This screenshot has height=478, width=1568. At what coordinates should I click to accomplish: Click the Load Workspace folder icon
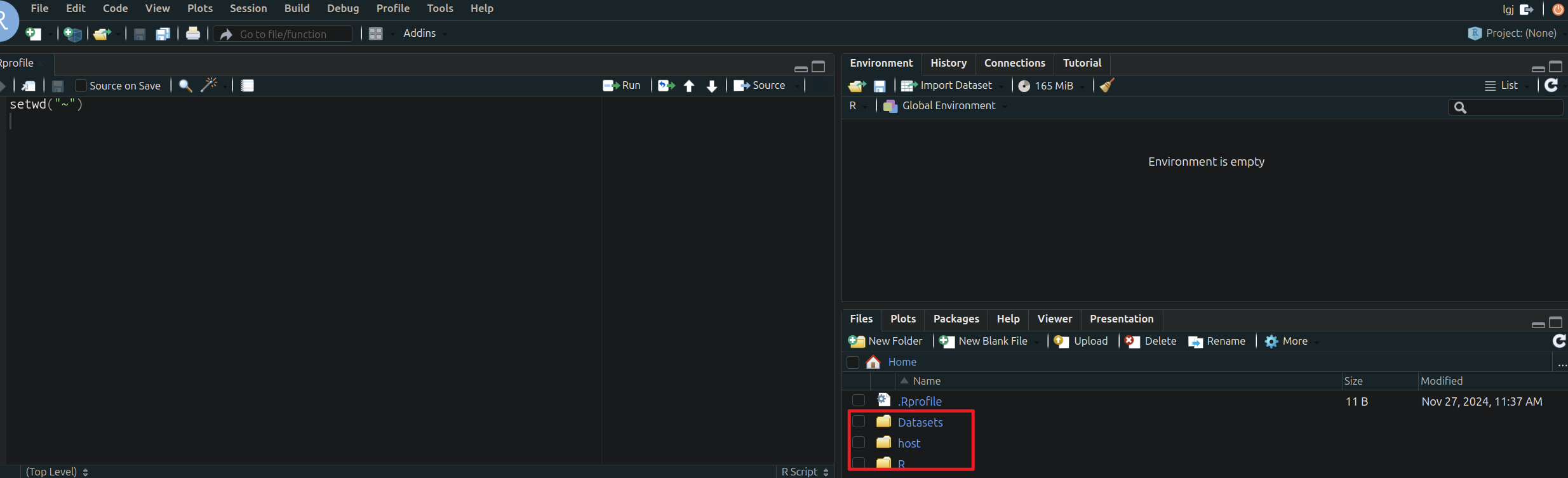tap(857, 86)
